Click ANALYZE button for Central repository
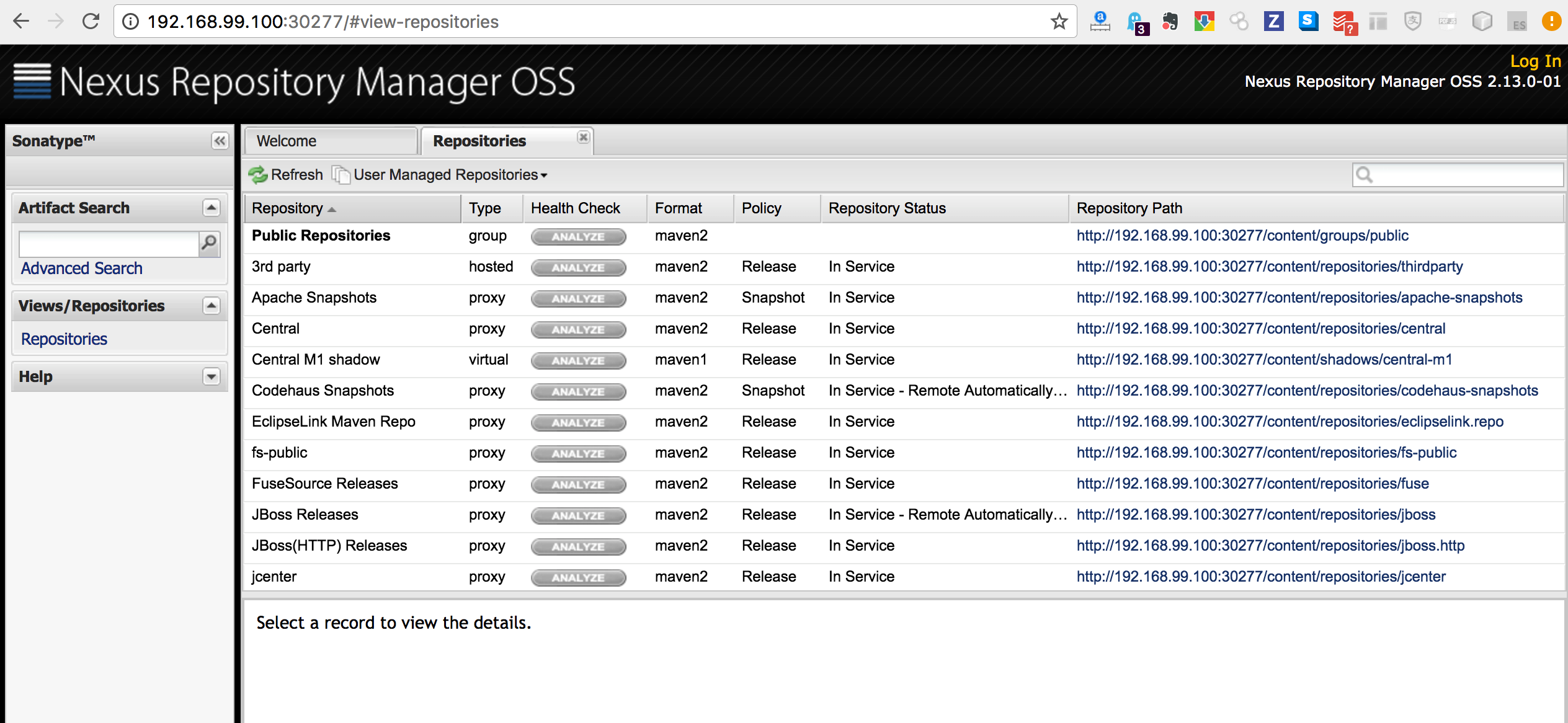Viewport: 1568px width, 723px height. pos(578,329)
